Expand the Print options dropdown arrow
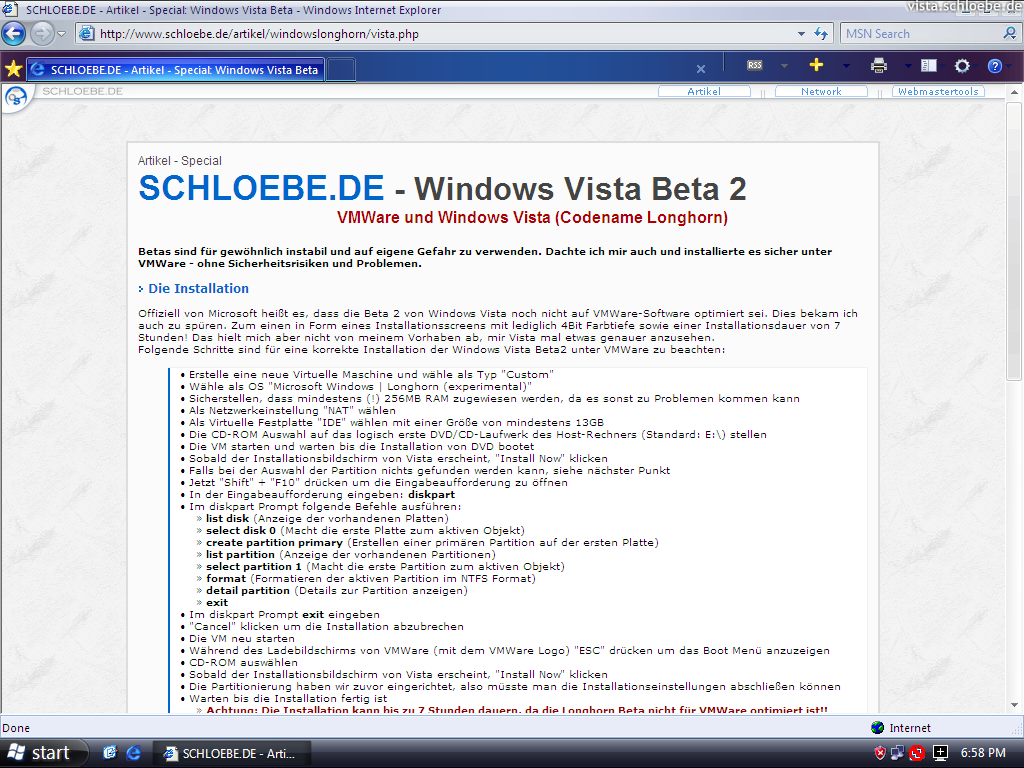This screenshot has height=768, width=1024. point(908,66)
